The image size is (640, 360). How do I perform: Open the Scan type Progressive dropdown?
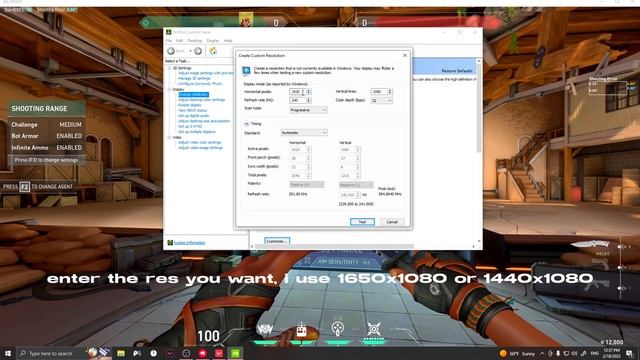[x=309, y=110]
